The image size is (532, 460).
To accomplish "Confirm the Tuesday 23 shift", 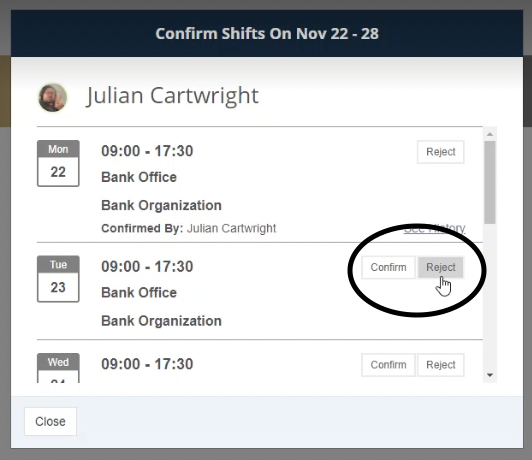I will tap(388, 267).
